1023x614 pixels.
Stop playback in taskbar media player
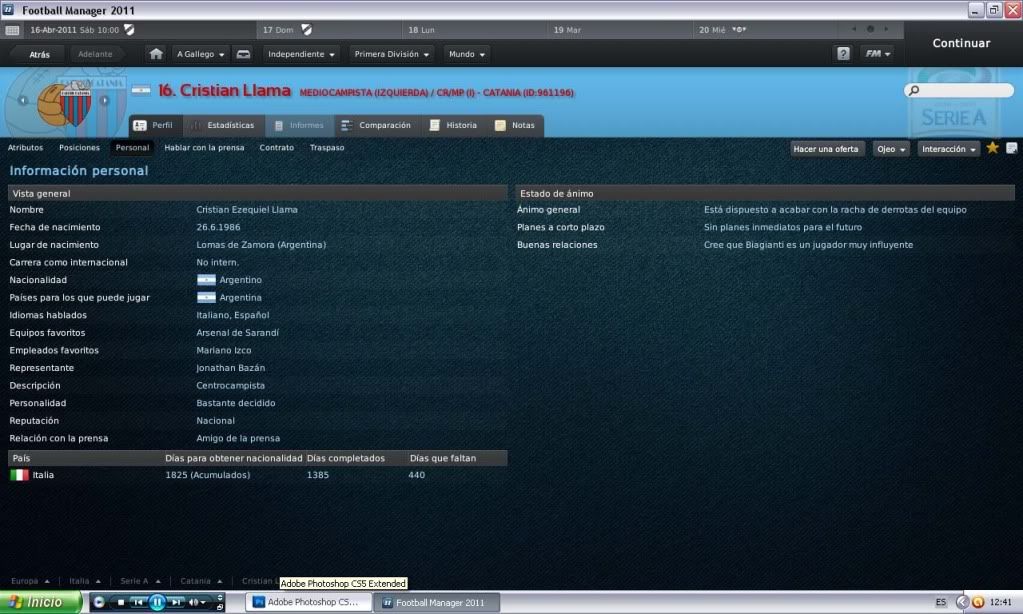pos(121,602)
